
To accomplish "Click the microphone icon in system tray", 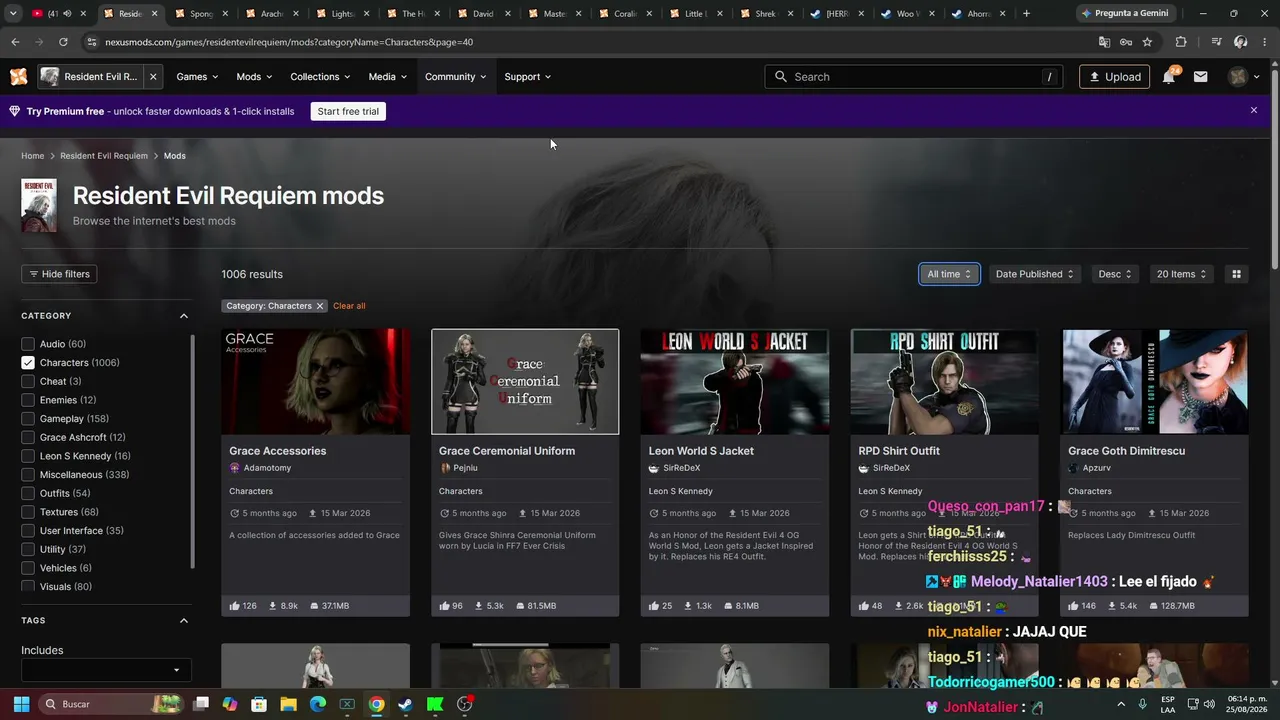I will pos(1142,704).
